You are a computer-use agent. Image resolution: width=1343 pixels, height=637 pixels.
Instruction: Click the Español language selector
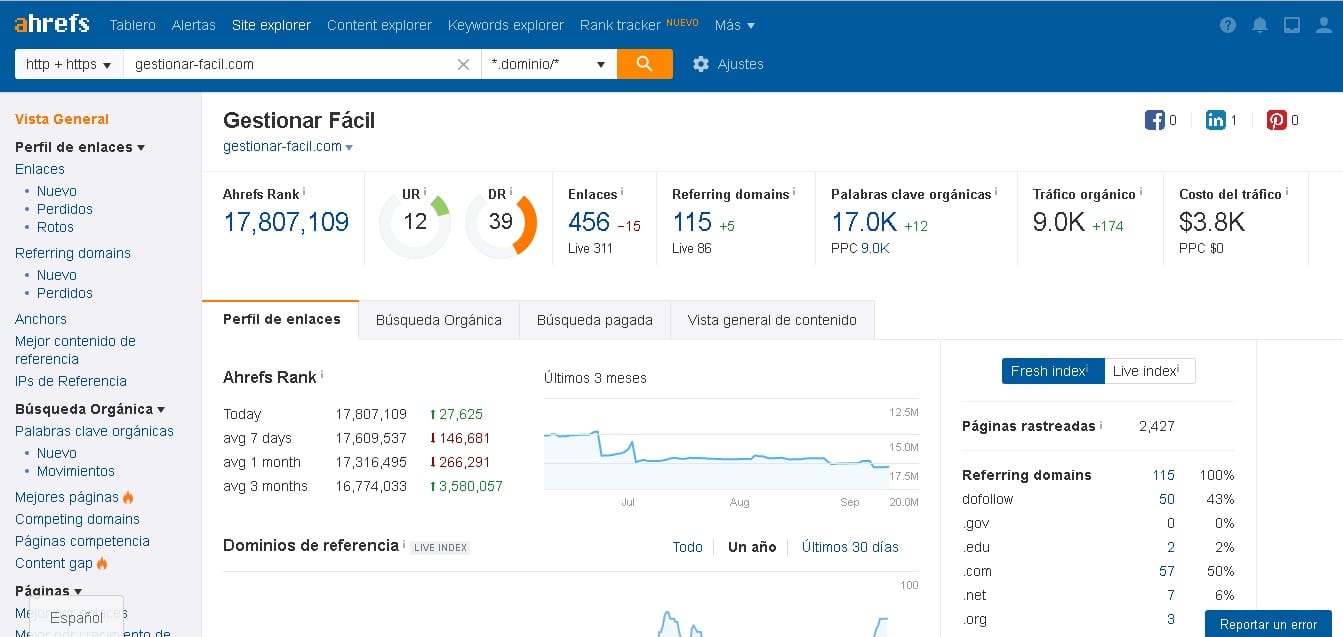pyautogui.click(x=76, y=618)
